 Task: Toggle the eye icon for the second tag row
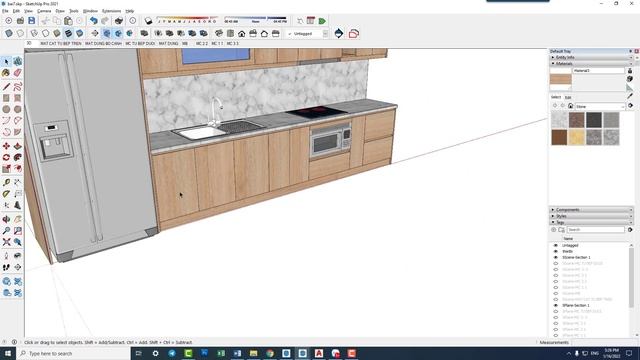pyautogui.click(x=556, y=251)
